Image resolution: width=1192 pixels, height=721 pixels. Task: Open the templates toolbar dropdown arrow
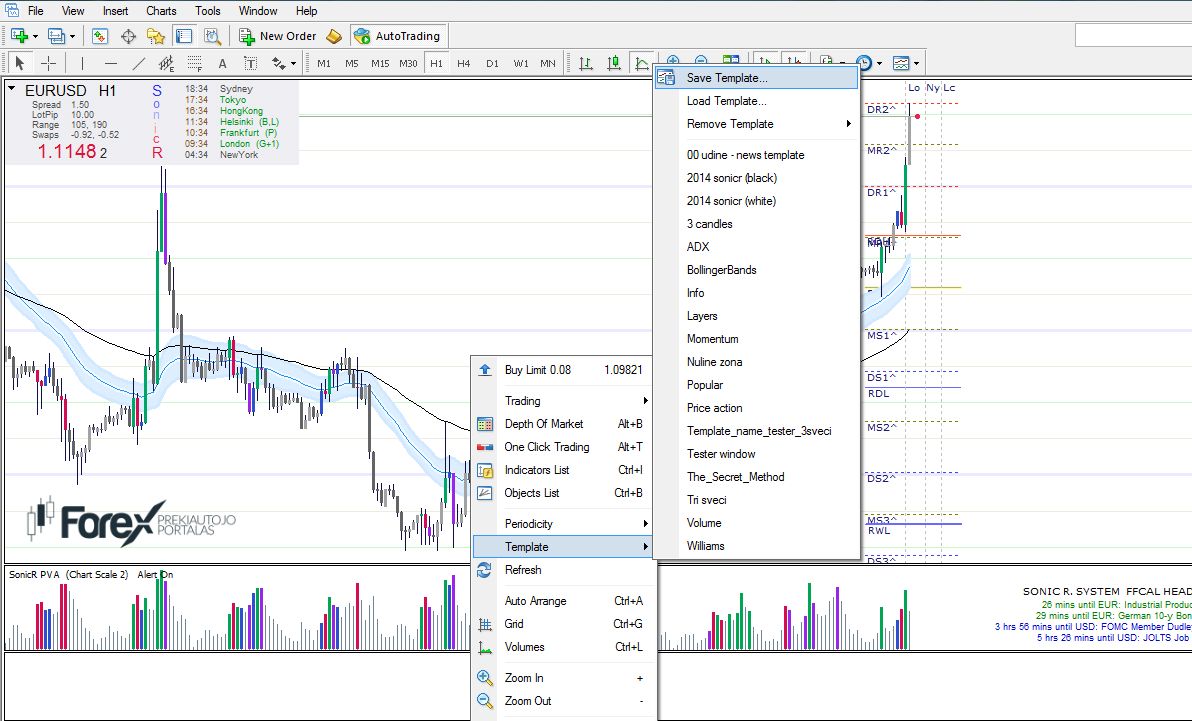click(x=917, y=64)
